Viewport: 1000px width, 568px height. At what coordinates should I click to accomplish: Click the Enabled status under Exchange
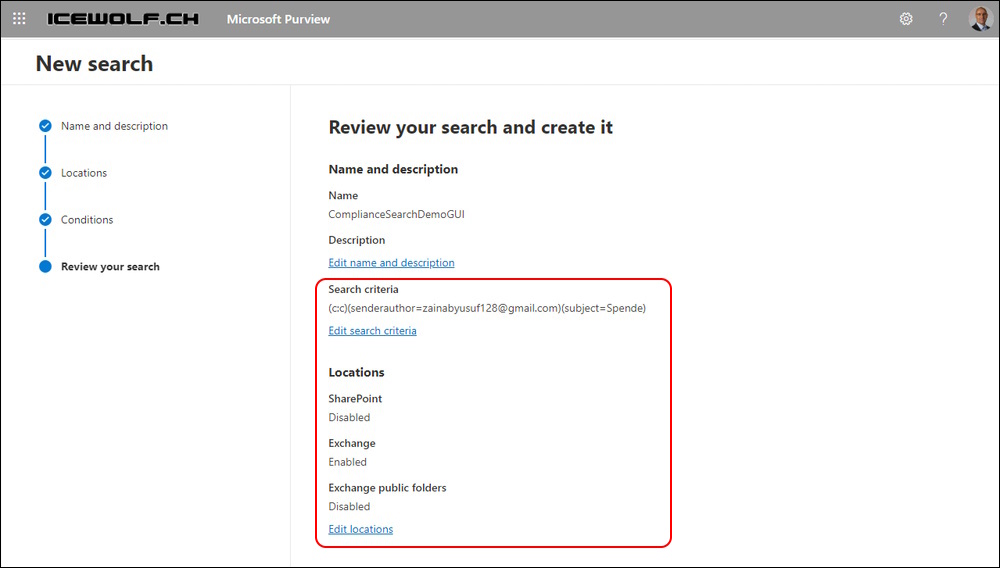pyautogui.click(x=348, y=462)
